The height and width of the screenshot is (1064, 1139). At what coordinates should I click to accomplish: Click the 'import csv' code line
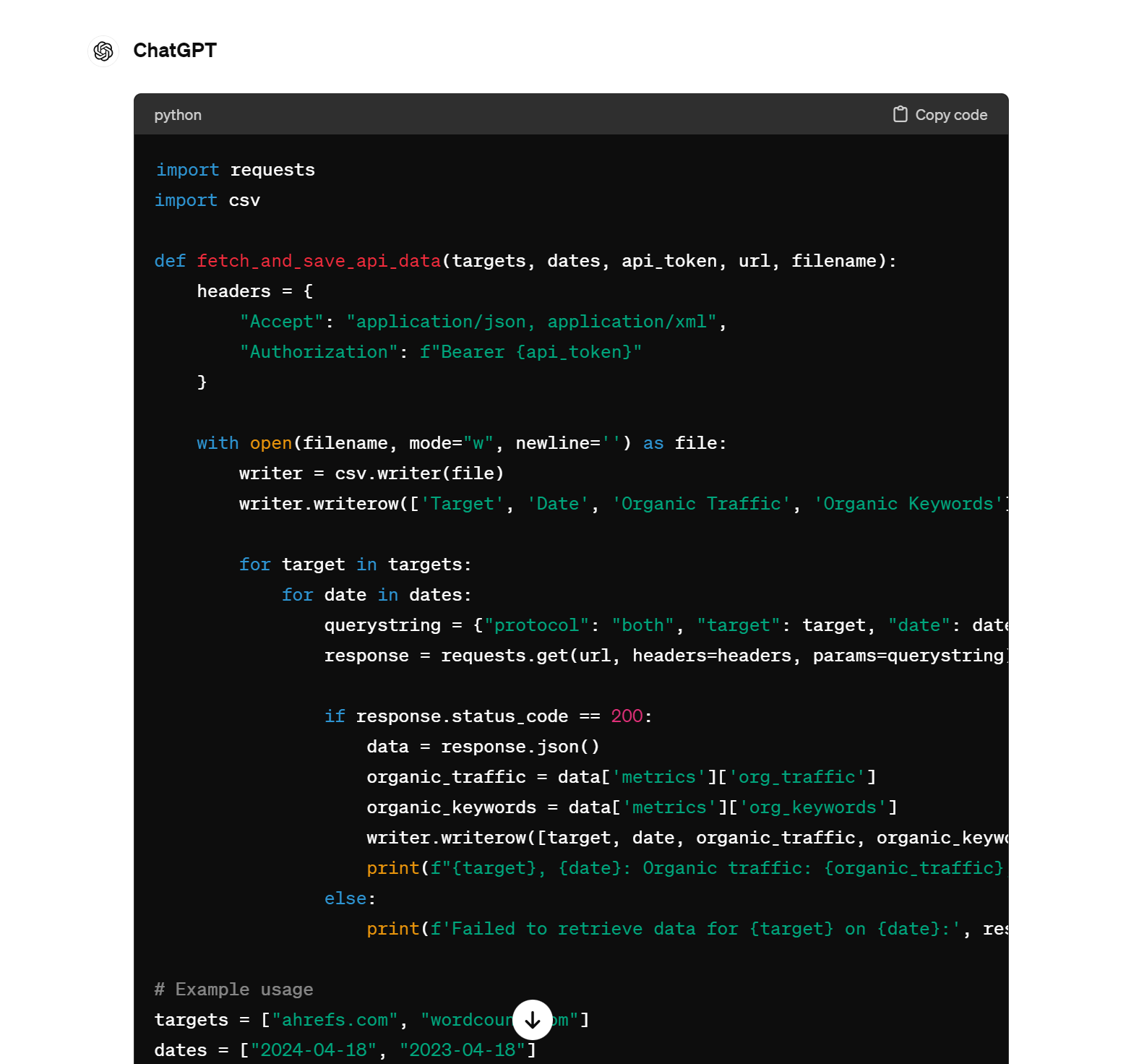click(x=207, y=200)
